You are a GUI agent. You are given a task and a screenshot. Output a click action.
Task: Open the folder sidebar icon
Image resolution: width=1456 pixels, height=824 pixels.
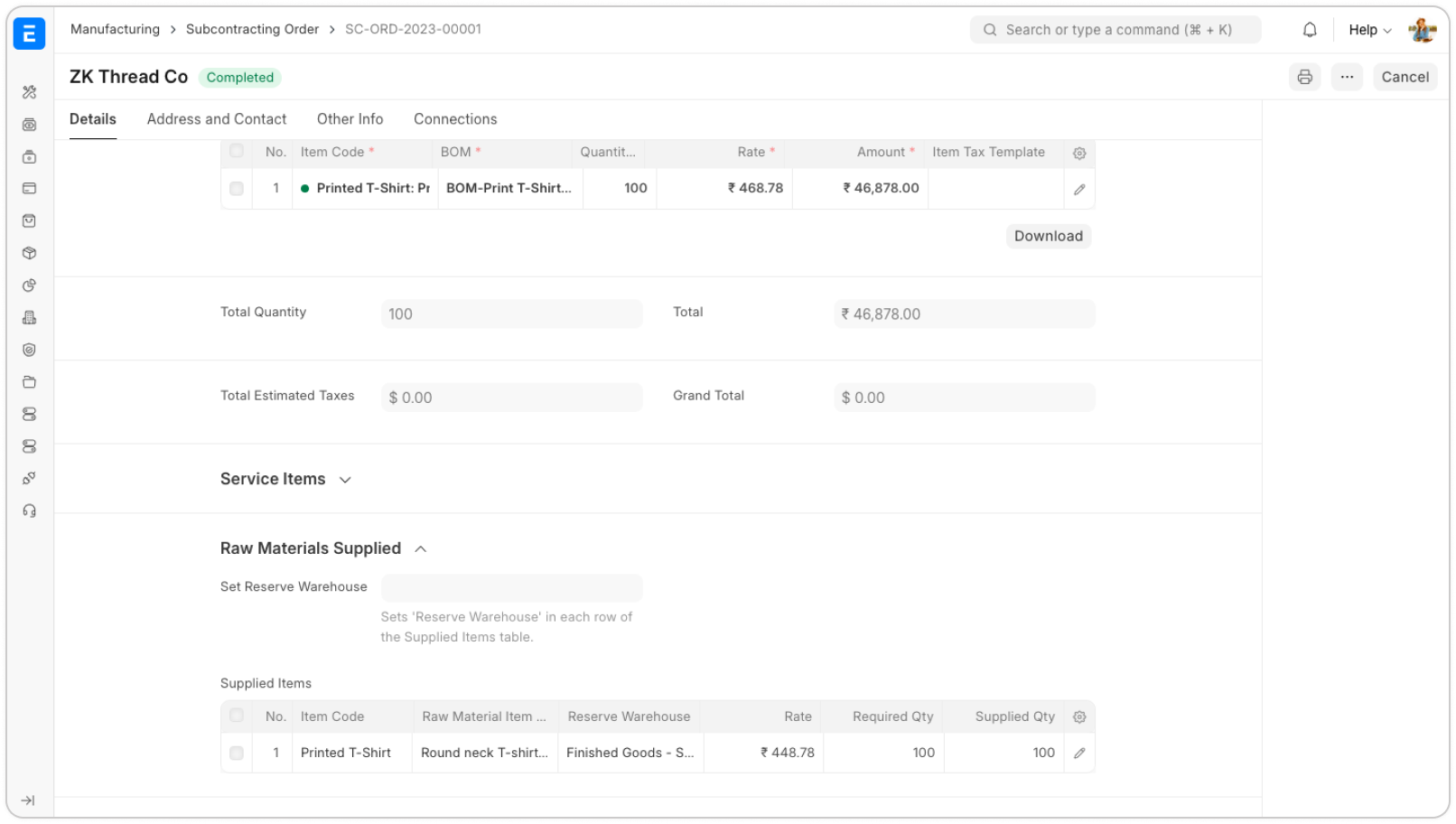coord(29,382)
